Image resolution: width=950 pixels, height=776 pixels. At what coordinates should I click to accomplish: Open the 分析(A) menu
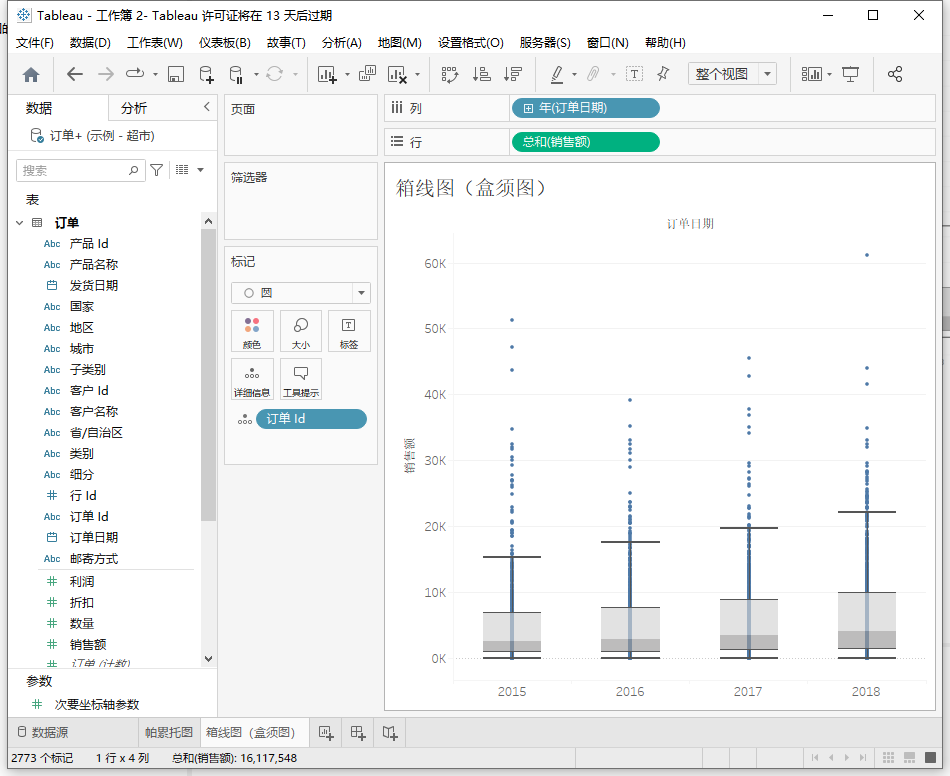pos(342,42)
